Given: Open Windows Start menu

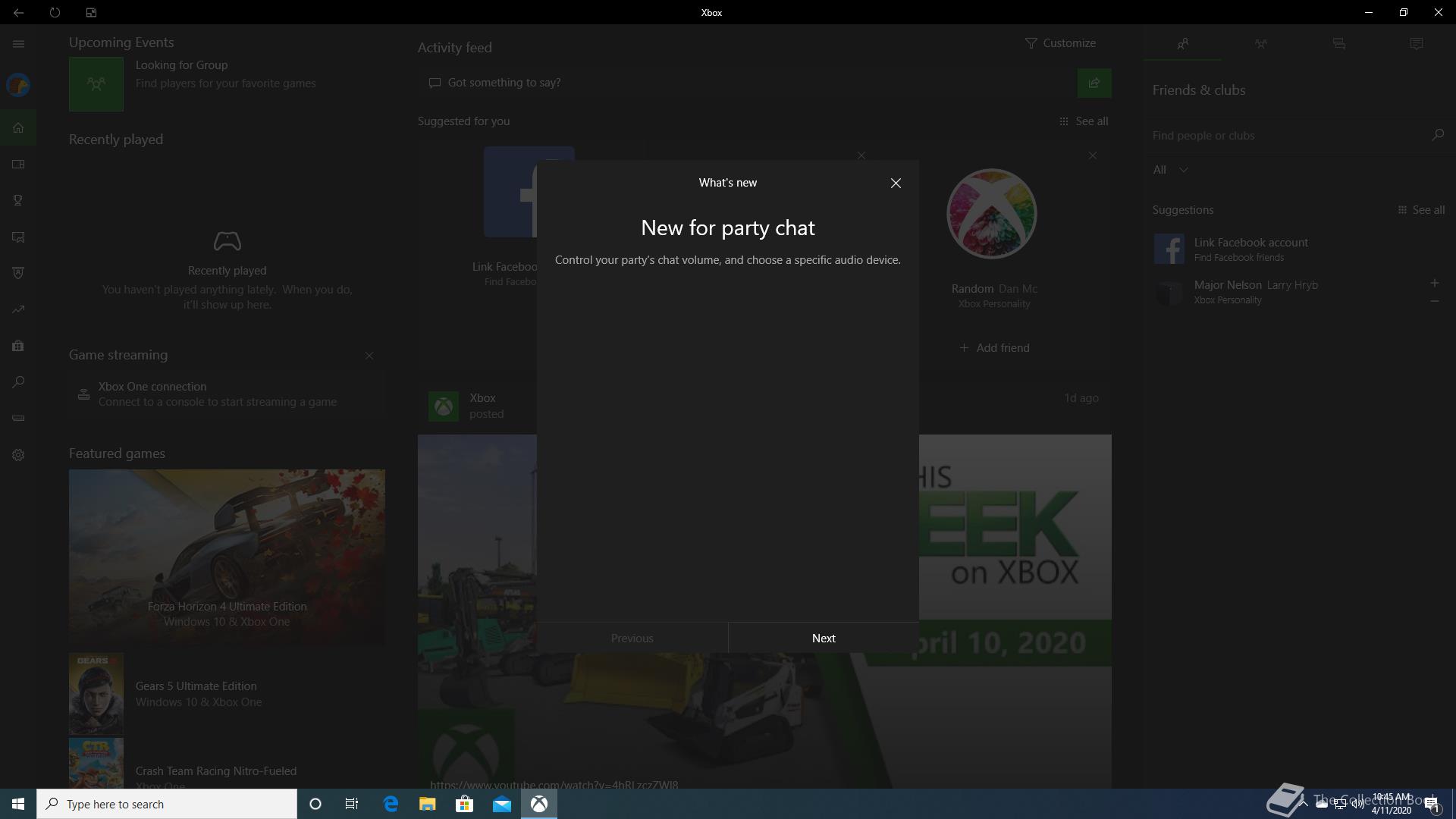Looking at the screenshot, I should (18, 804).
